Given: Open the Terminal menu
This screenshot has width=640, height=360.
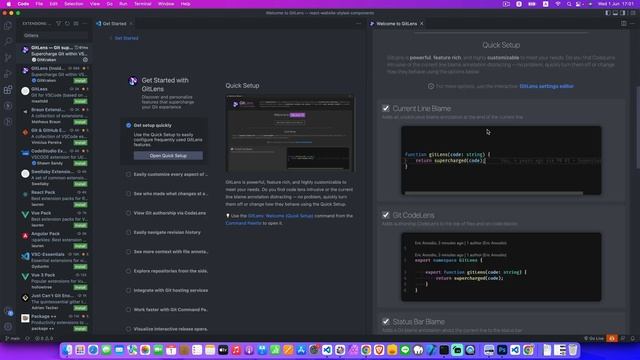Looking at the screenshot, I should tap(142, 4).
